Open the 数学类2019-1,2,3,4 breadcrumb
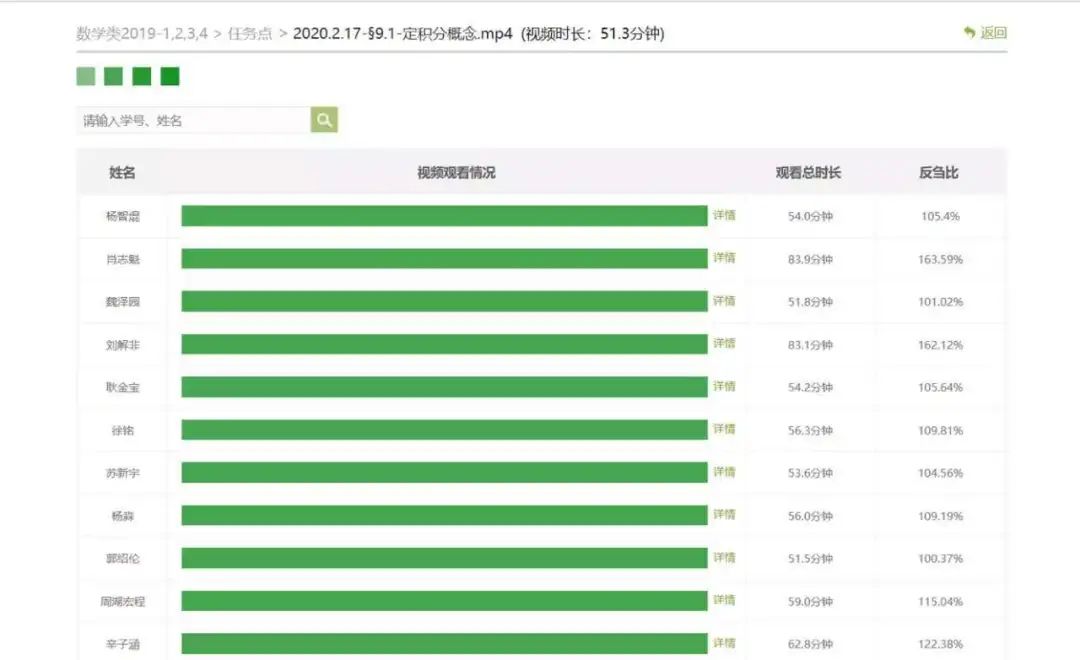 click(142, 33)
